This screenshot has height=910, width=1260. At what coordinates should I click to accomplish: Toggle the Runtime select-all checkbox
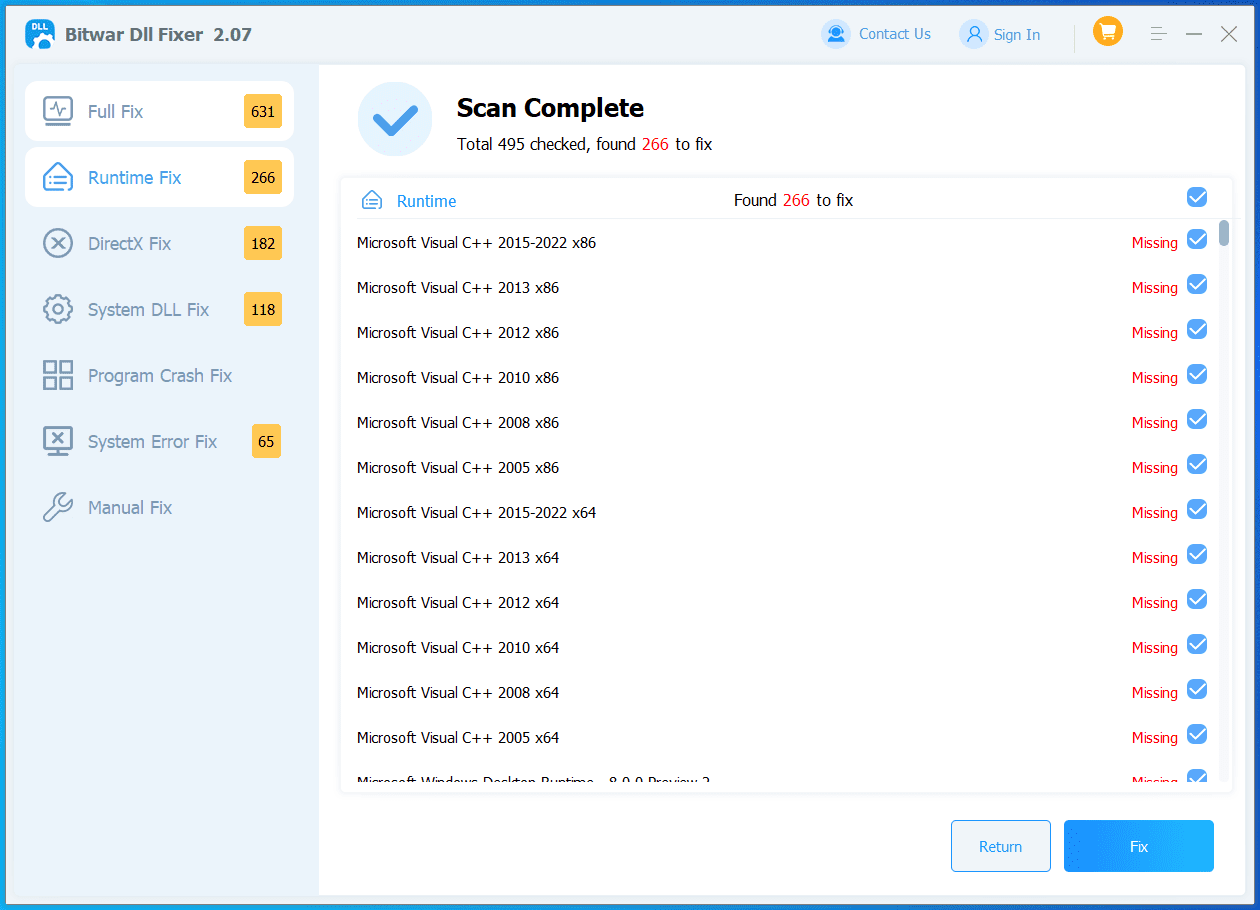coord(1197,197)
